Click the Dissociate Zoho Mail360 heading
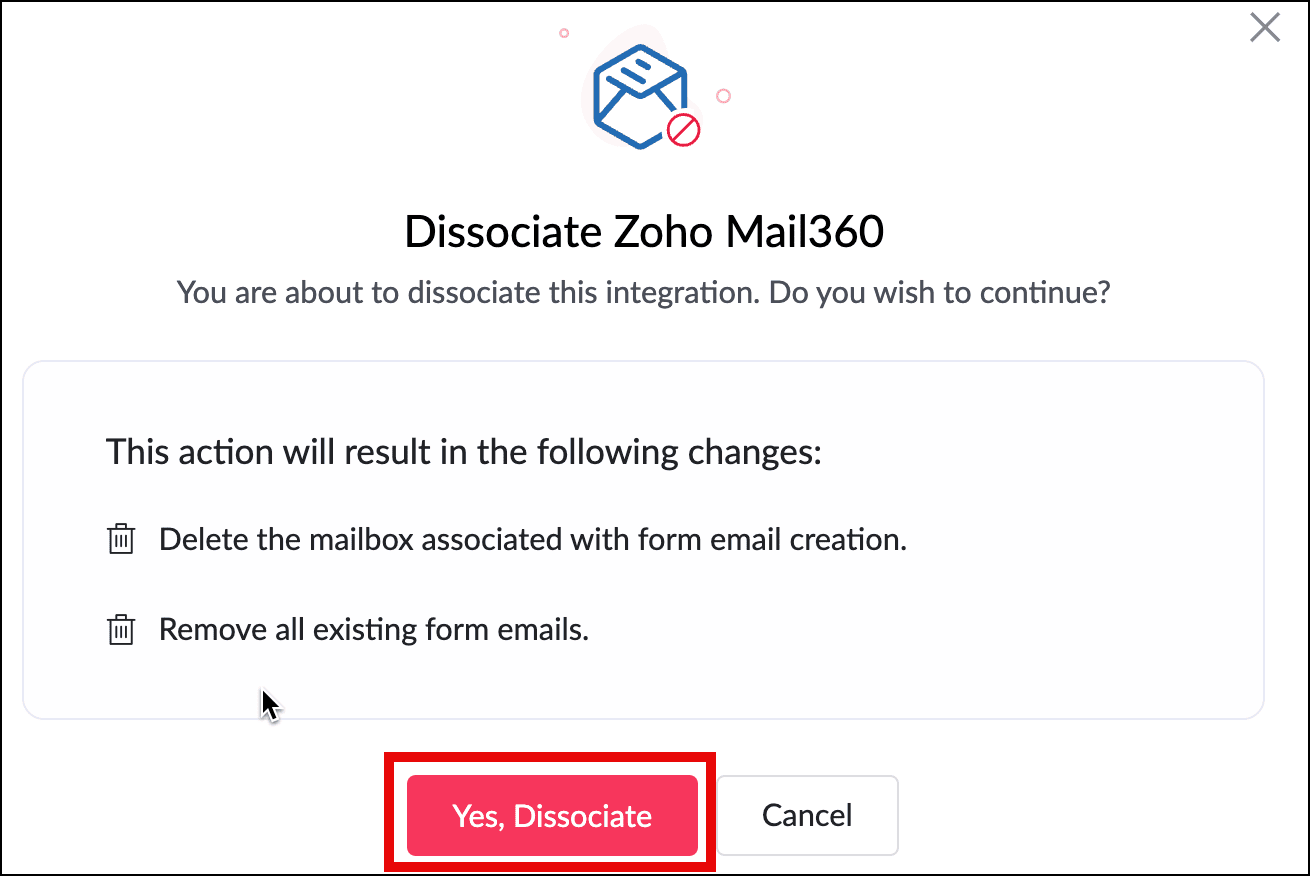Viewport: 1310px width, 876px height. click(644, 232)
